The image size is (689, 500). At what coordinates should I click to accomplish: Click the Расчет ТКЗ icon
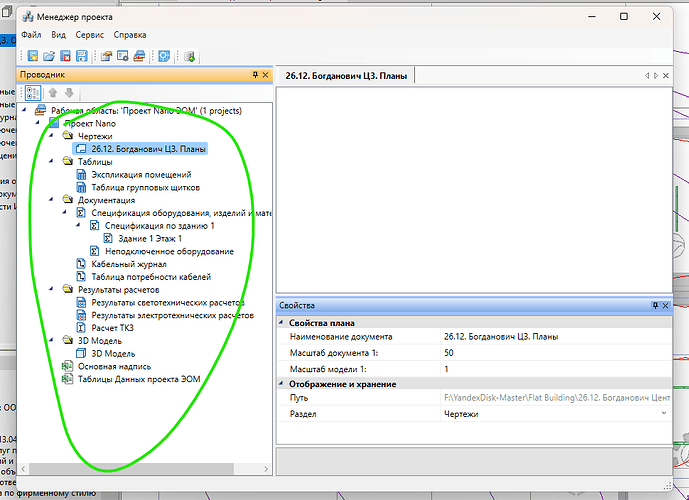pyautogui.click(x=81, y=328)
